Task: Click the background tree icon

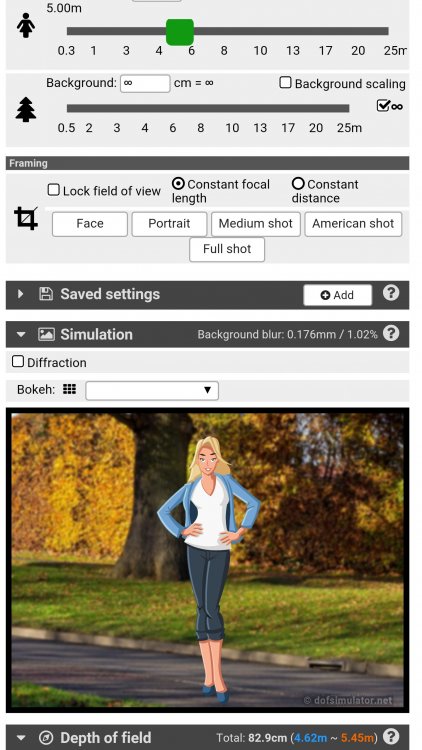Action: (x=26, y=110)
